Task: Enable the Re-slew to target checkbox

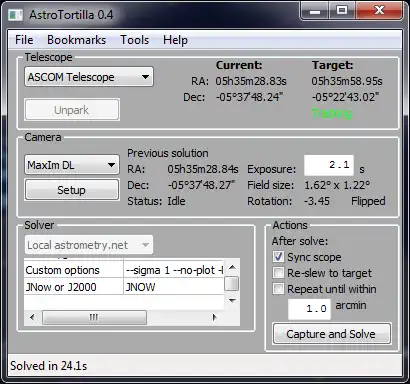Action: point(278,273)
